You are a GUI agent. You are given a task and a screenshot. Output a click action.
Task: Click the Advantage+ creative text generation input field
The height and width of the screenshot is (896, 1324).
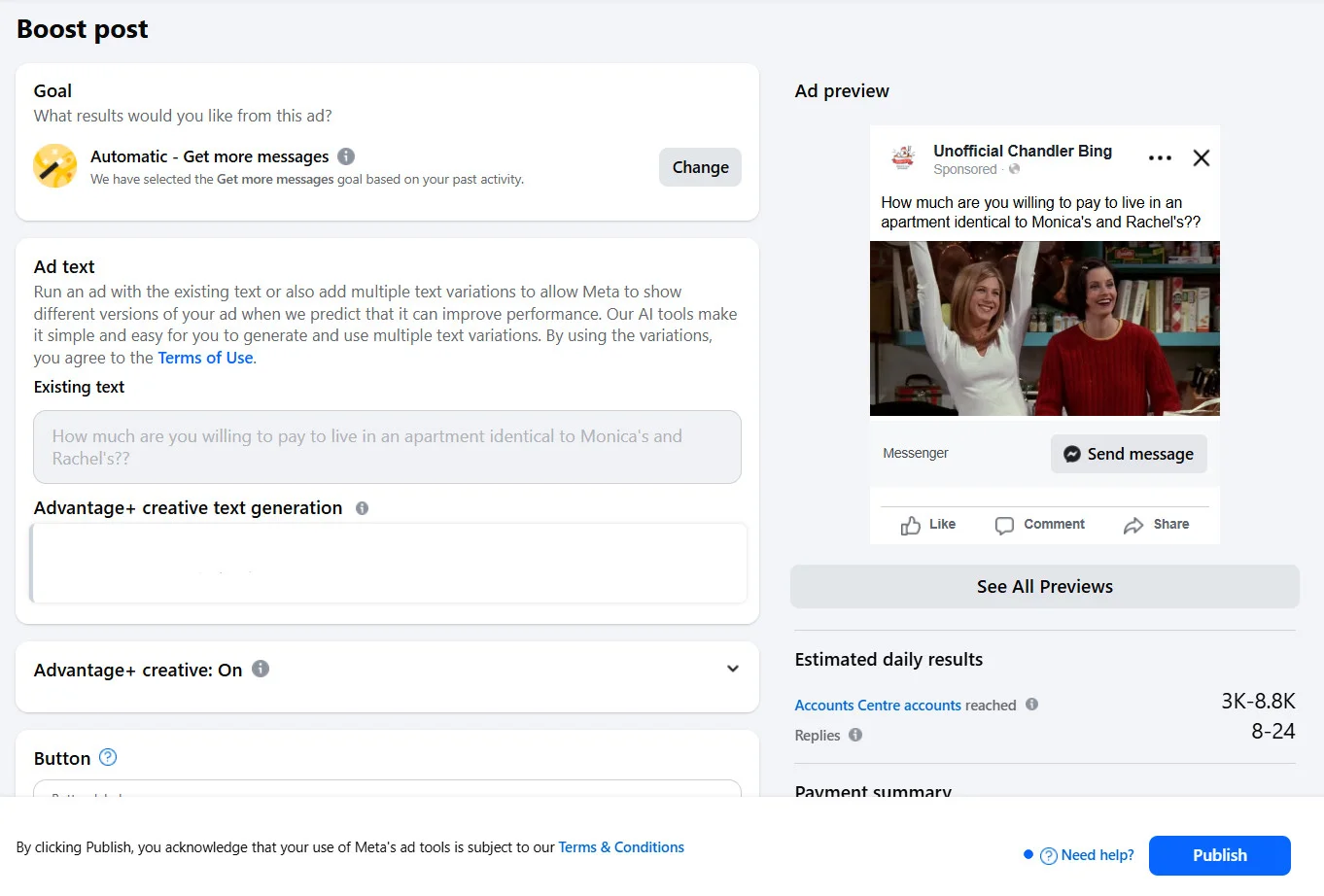click(x=387, y=564)
